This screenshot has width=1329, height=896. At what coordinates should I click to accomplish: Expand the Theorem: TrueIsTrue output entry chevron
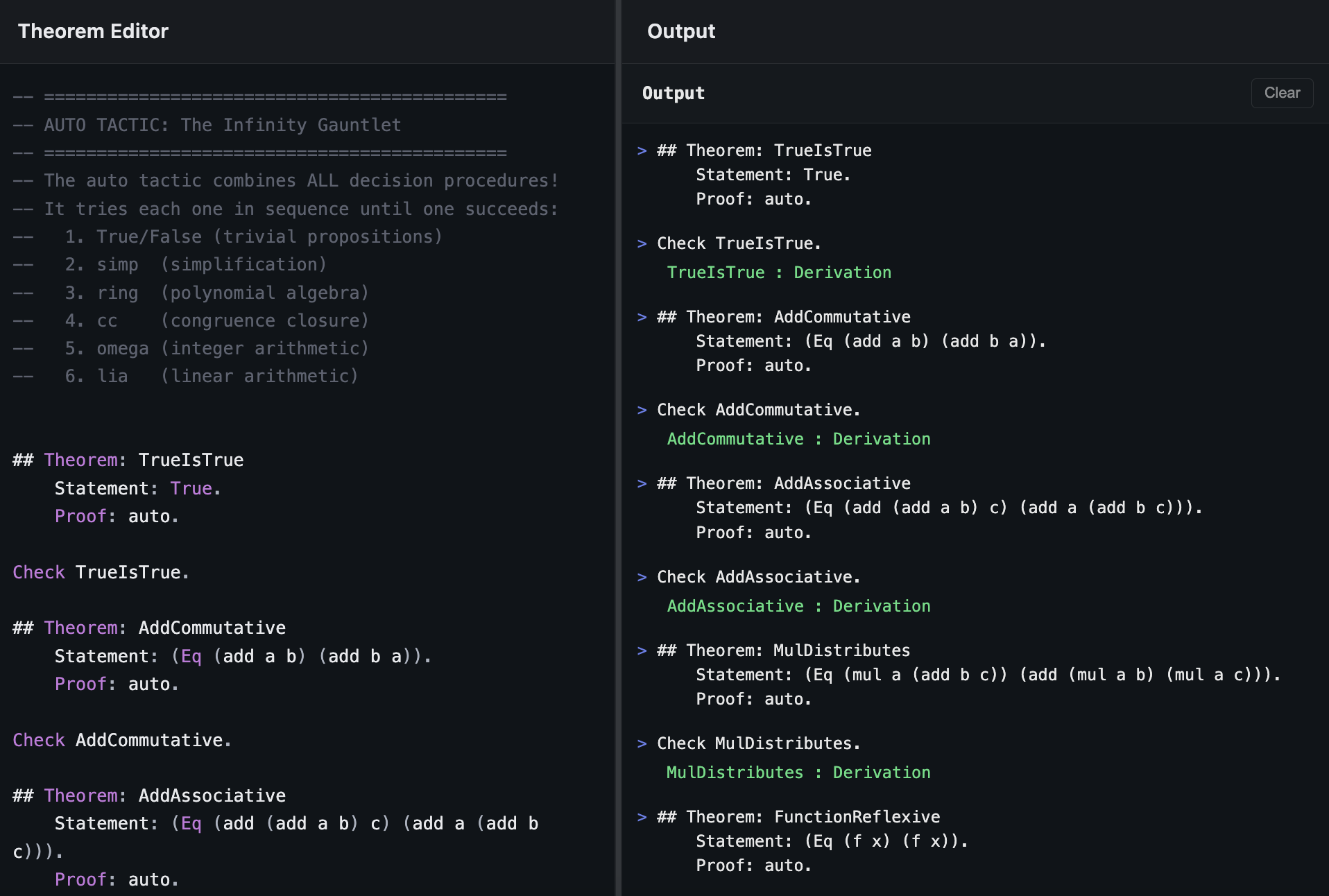pos(642,150)
